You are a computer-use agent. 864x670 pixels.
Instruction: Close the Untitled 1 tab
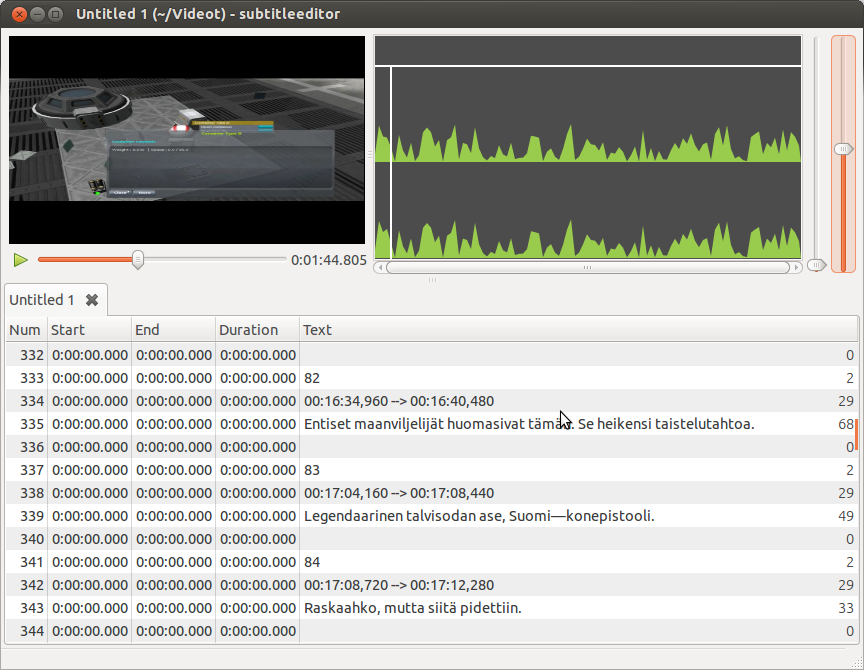[92, 300]
